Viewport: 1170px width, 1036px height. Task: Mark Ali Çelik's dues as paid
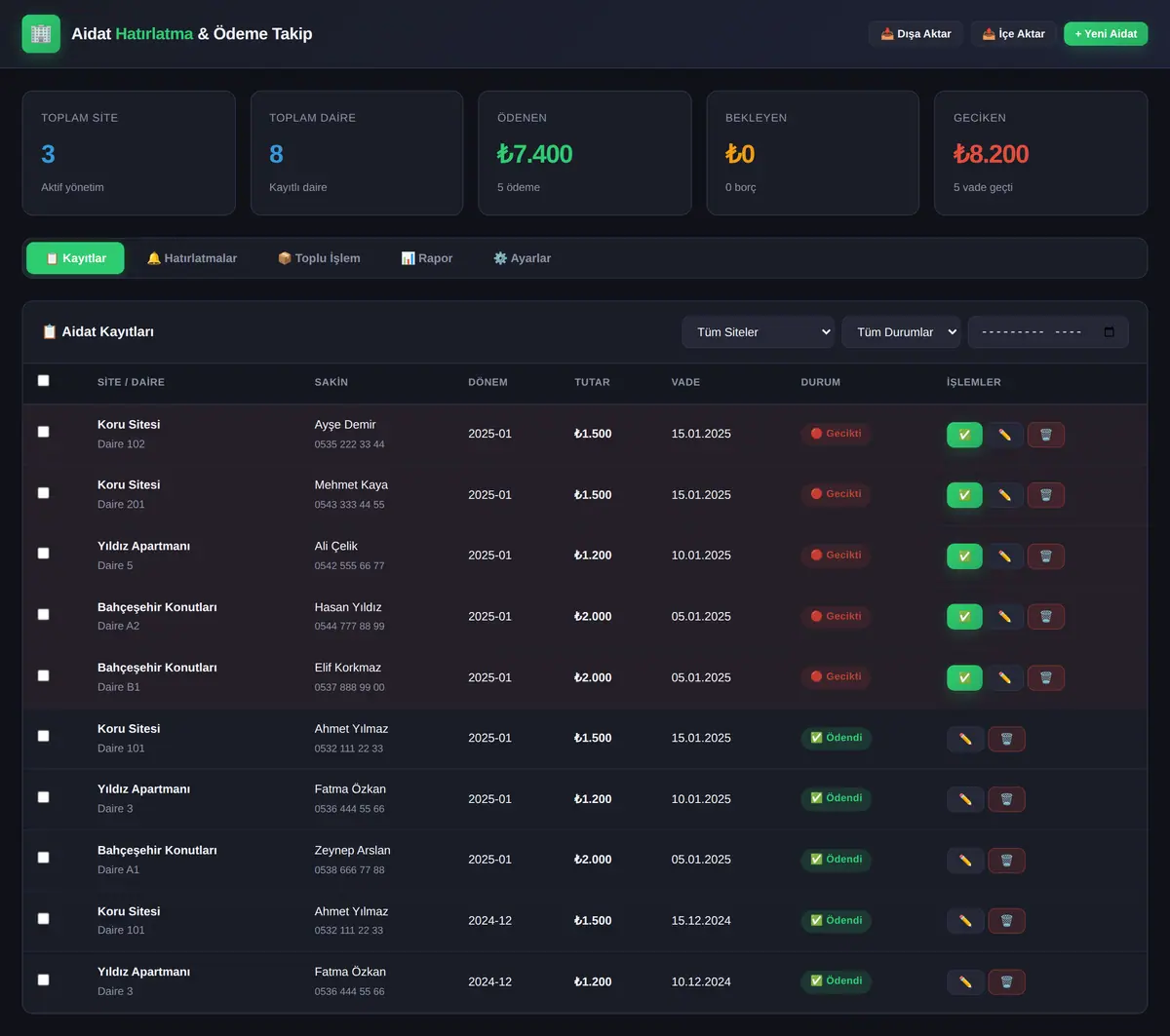point(964,556)
